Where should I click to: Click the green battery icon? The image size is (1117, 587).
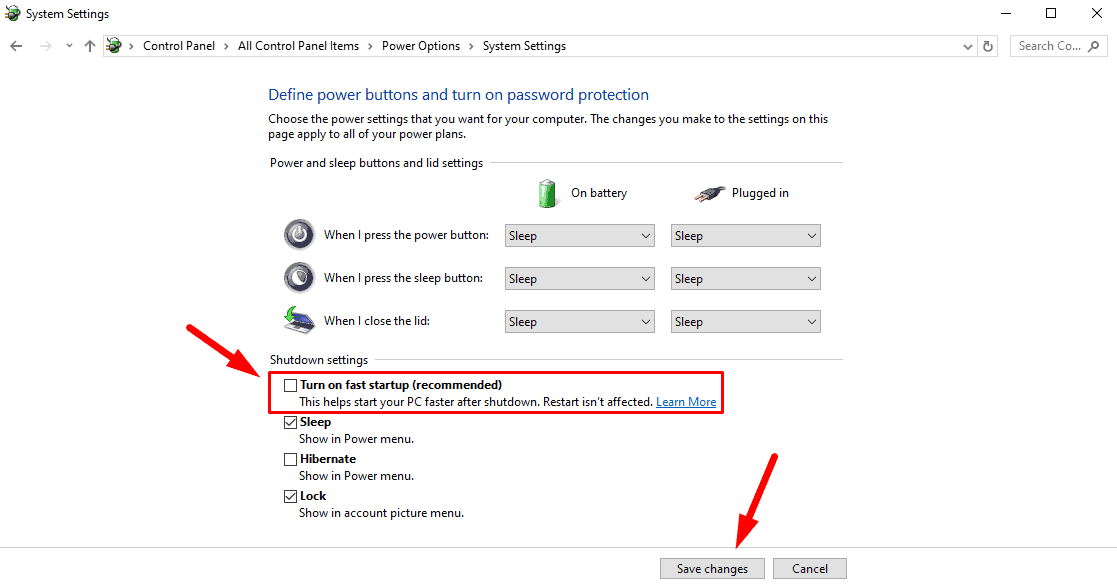pos(547,193)
